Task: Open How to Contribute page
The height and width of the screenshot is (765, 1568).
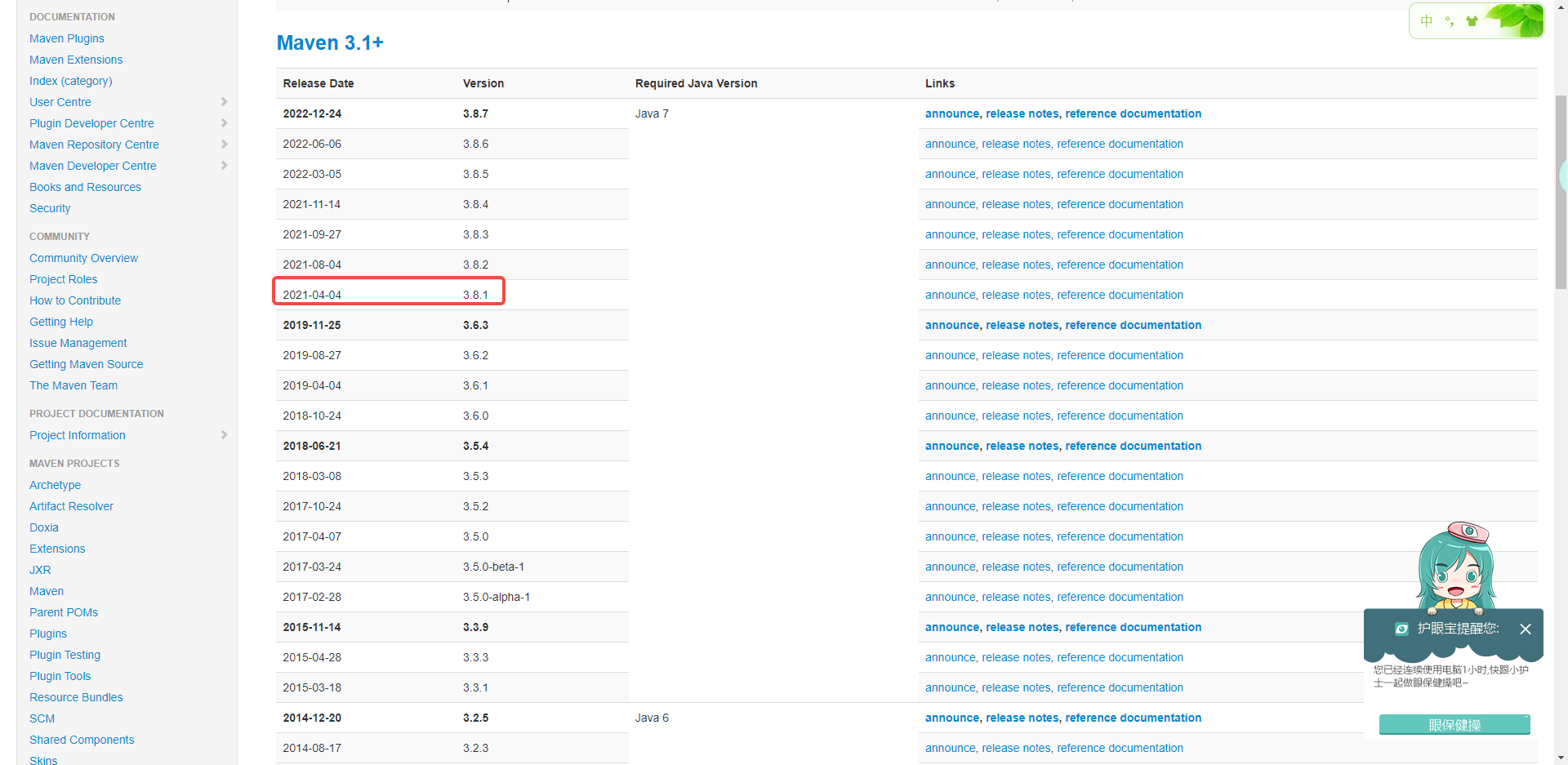Action: click(x=75, y=300)
